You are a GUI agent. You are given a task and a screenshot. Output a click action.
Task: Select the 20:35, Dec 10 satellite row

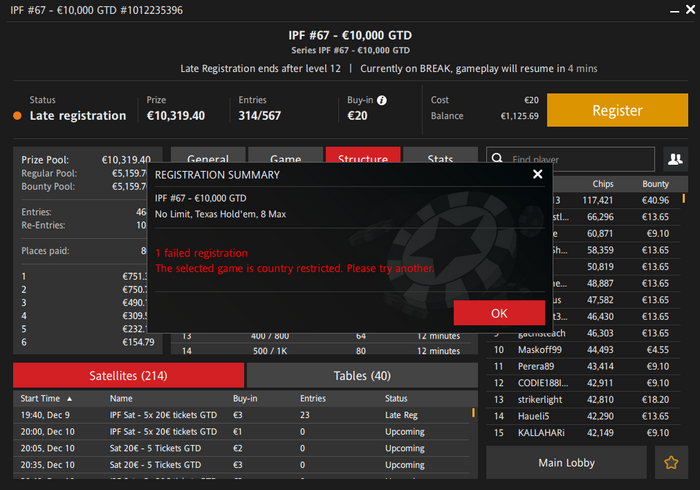click(241, 465)
